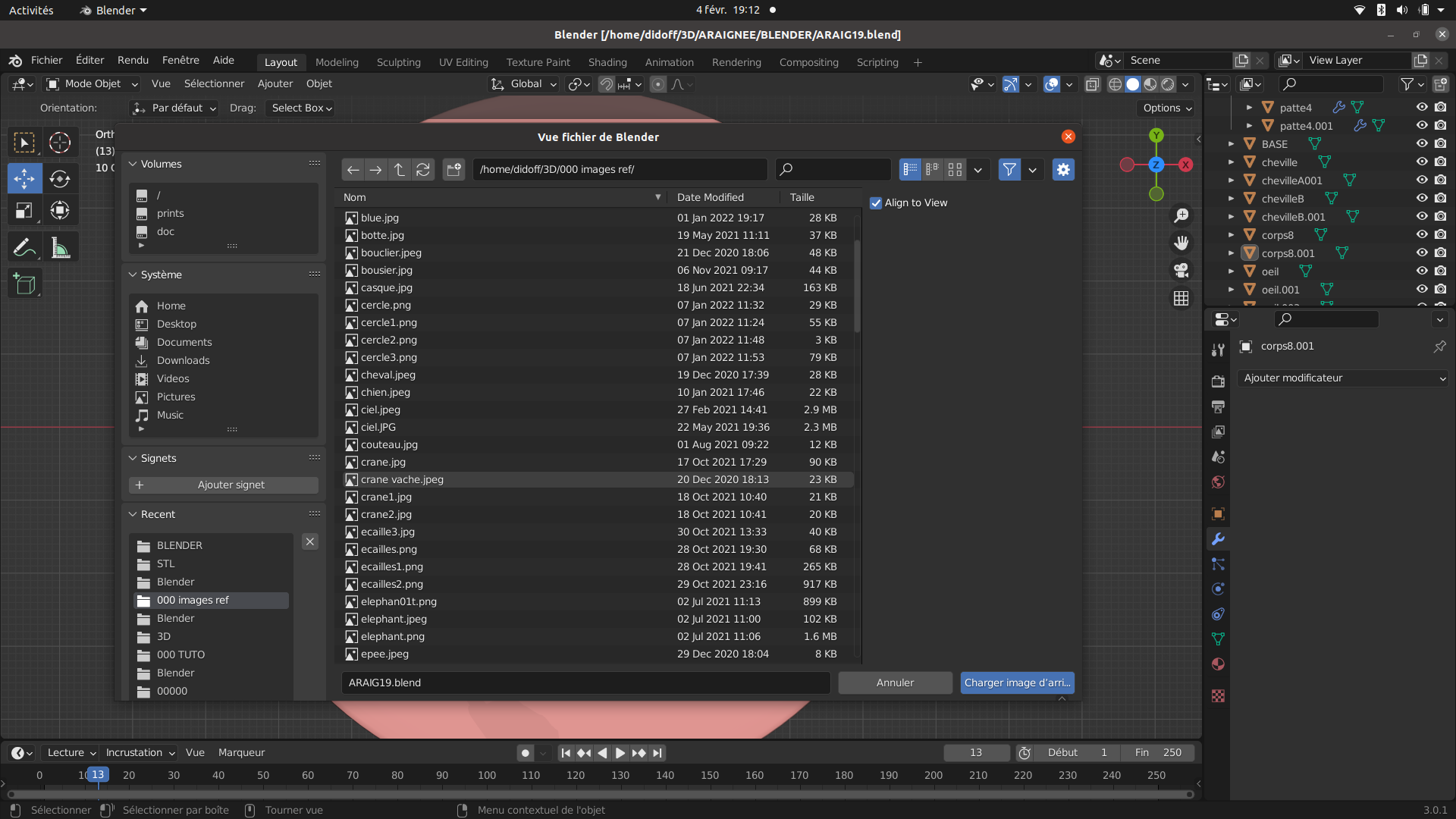
Task: Create a new folder with the folder-plus icon
Action: click(453, 170)
